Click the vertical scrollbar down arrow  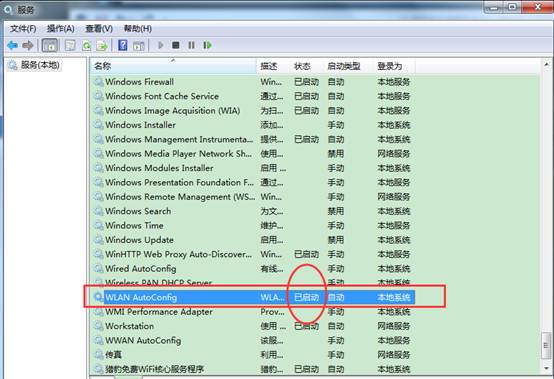(x=546, y=369)
